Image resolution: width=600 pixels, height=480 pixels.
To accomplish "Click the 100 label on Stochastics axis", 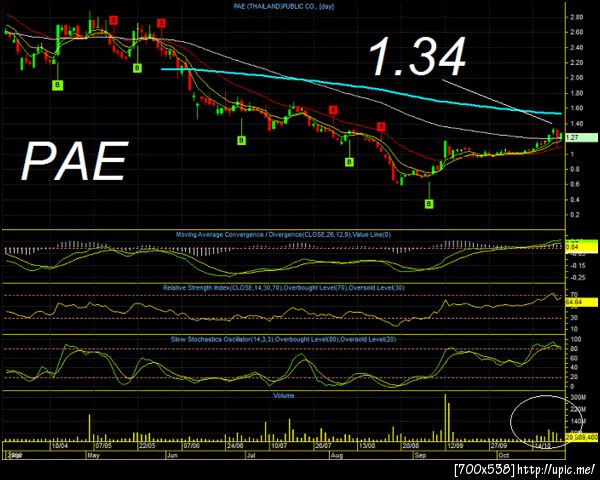I will (576, 340).
